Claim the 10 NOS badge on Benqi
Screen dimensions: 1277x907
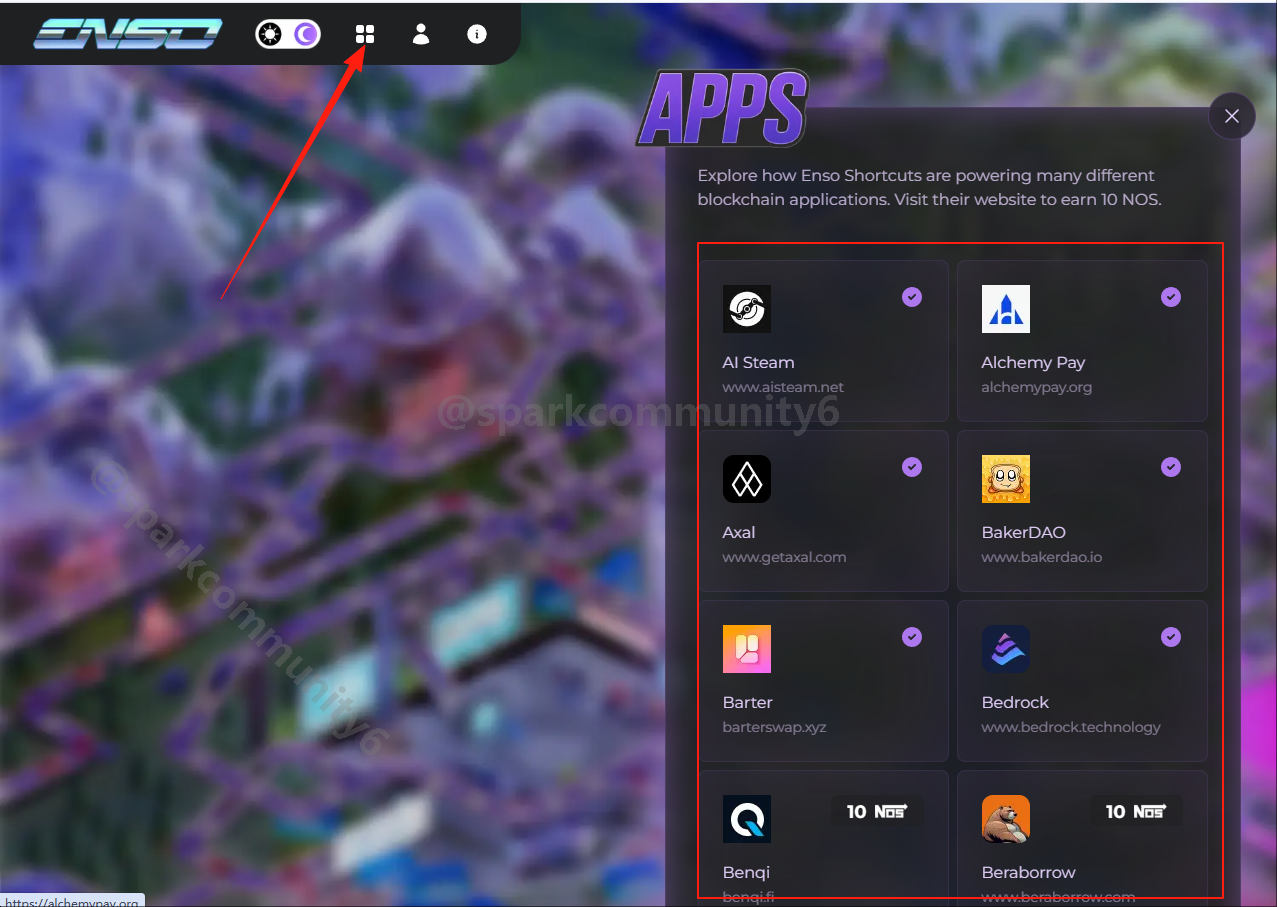(x=877, y=811)
